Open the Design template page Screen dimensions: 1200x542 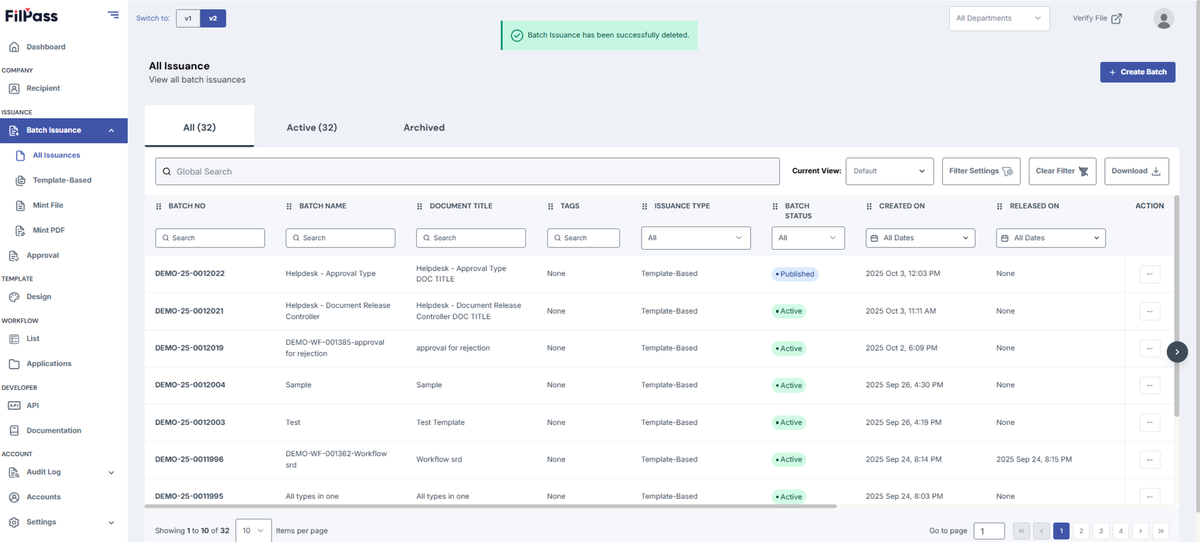pyautogui.click(x=39, y=297)
